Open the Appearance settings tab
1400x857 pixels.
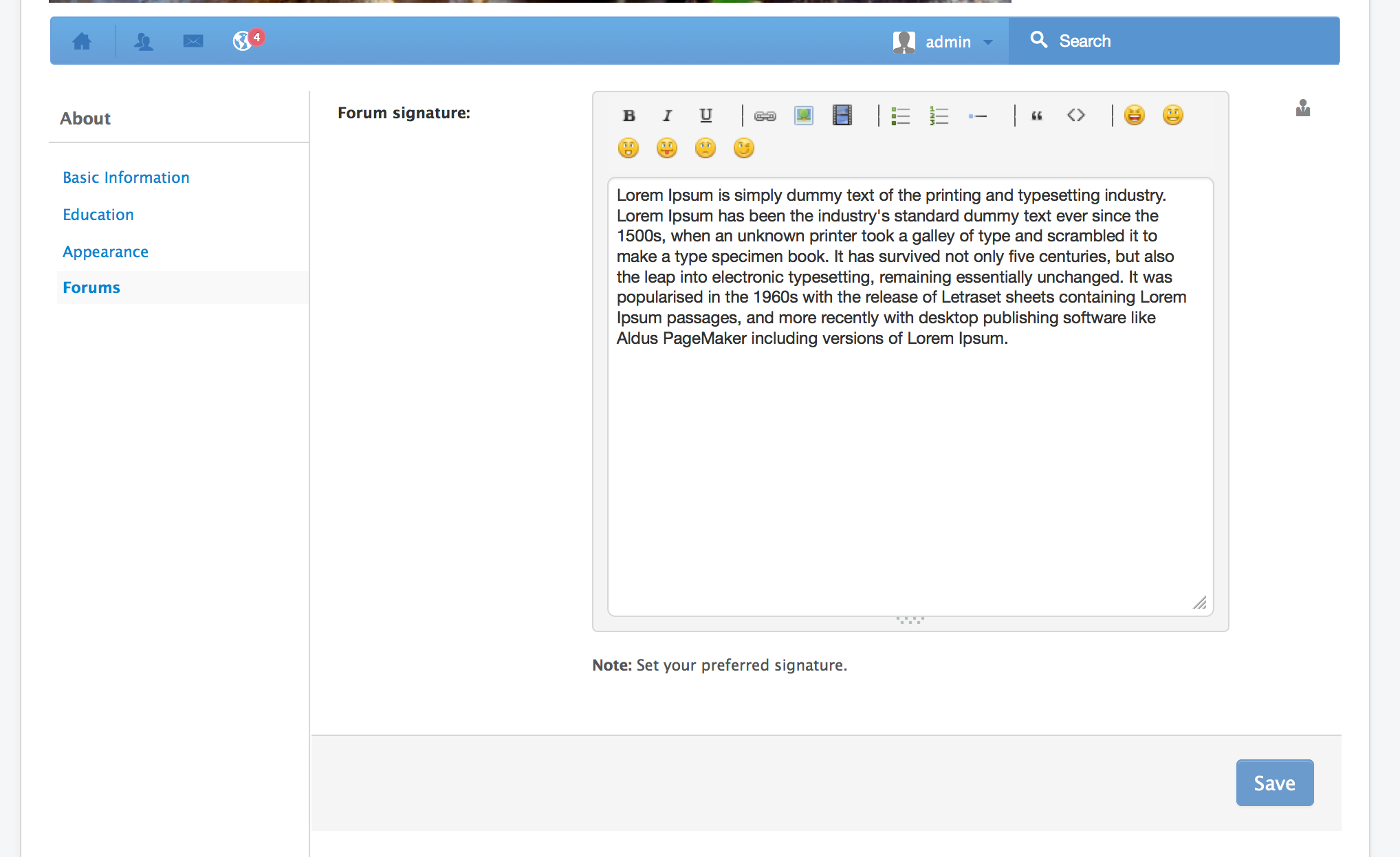(x=105, y=252)
